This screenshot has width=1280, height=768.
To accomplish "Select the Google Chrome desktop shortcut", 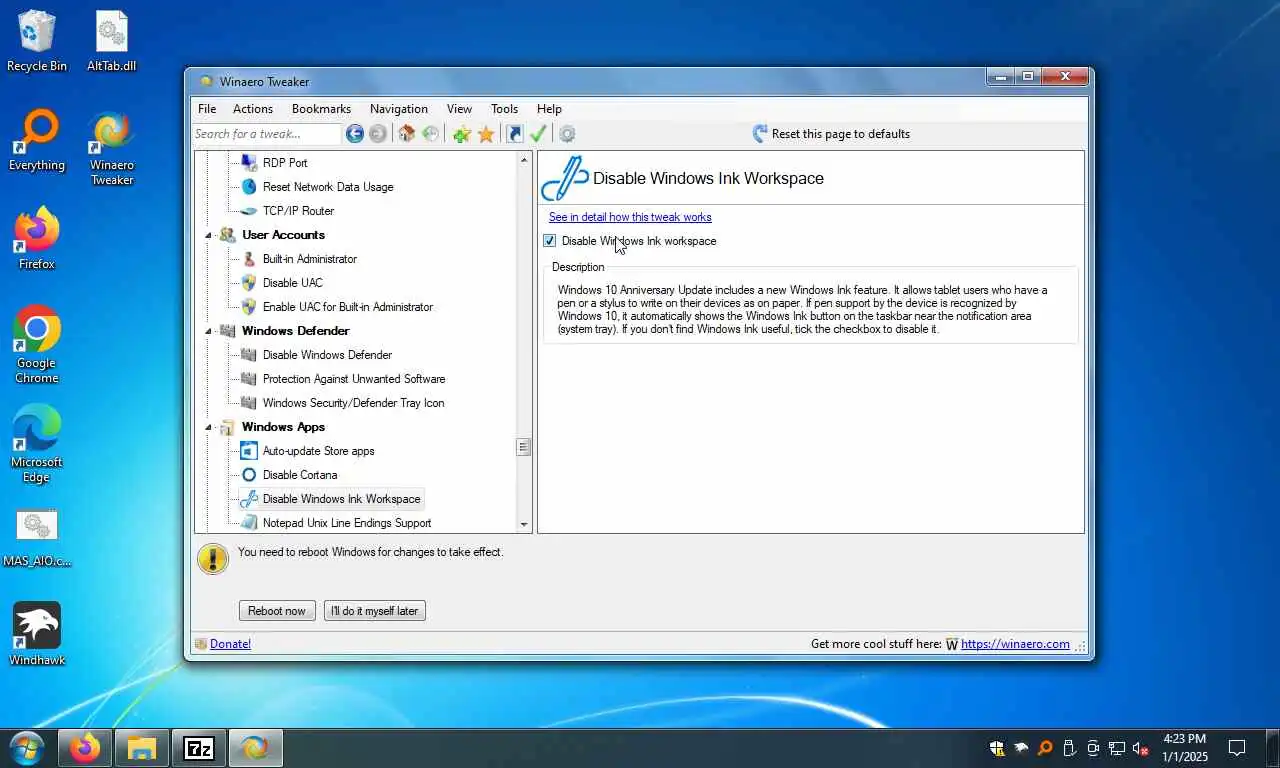I will tap(37, 345).
